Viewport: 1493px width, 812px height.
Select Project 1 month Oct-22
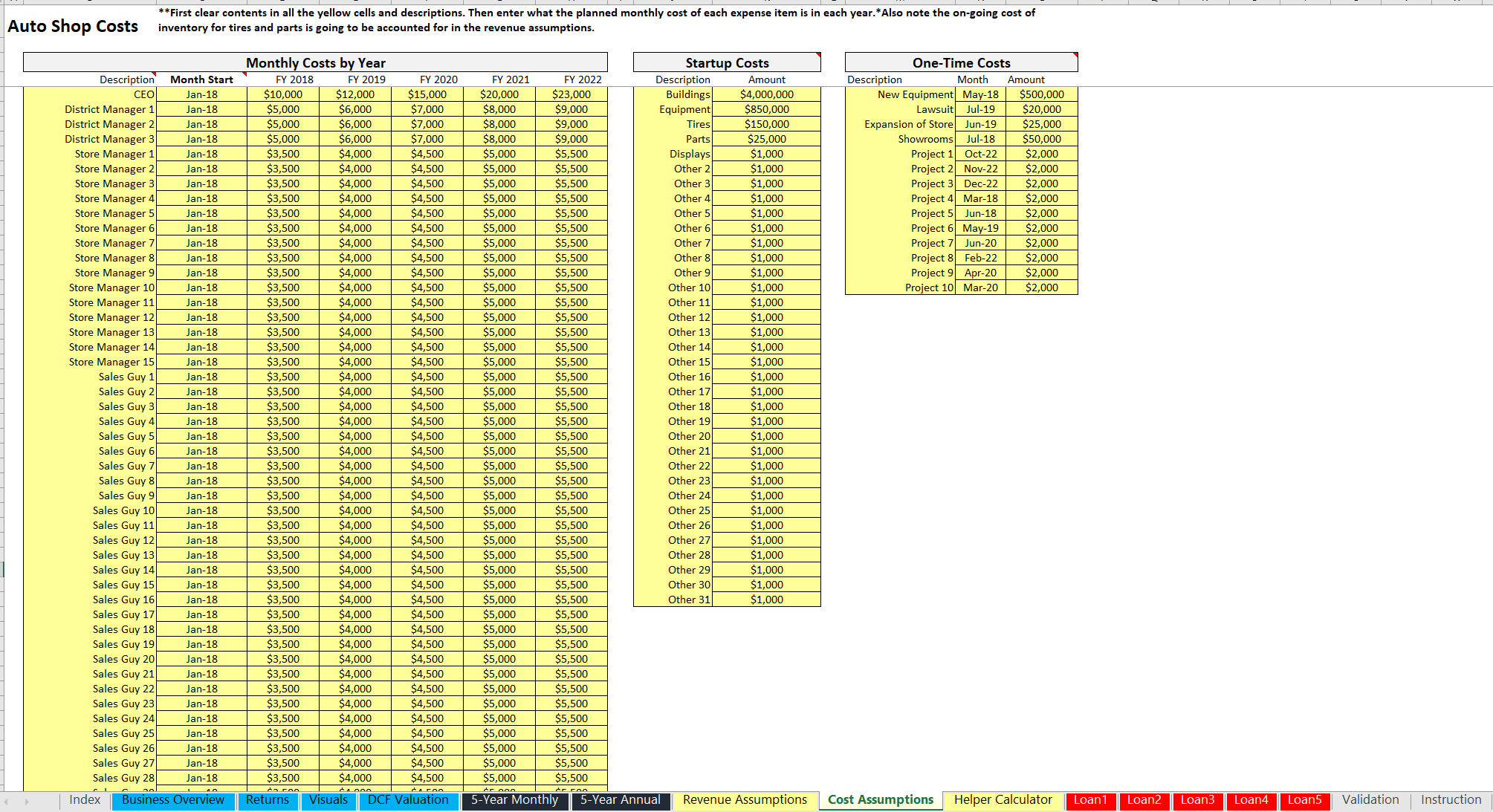(x=980, y=154)
